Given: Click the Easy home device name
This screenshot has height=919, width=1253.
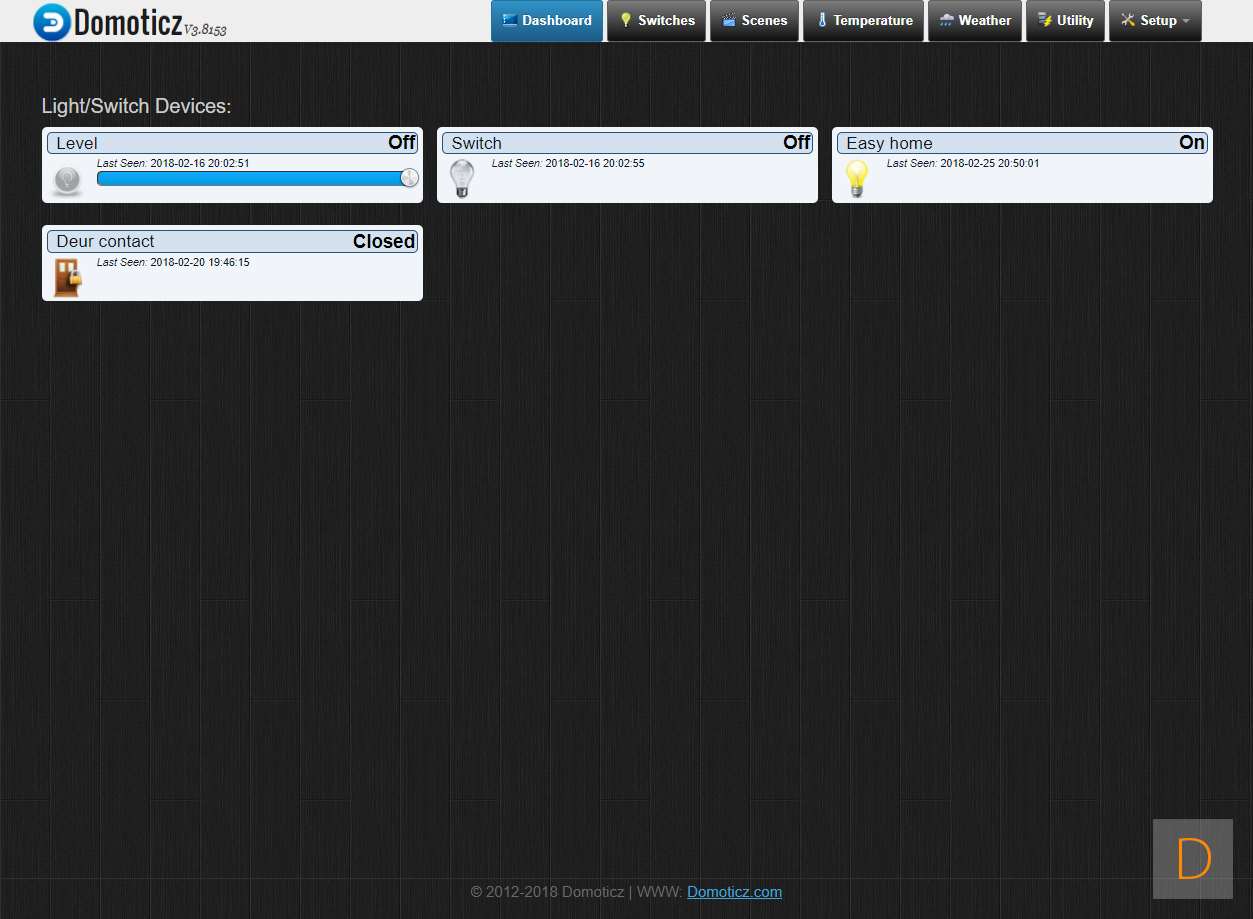Looking at the screenshot, I should (x=889, y=143).
